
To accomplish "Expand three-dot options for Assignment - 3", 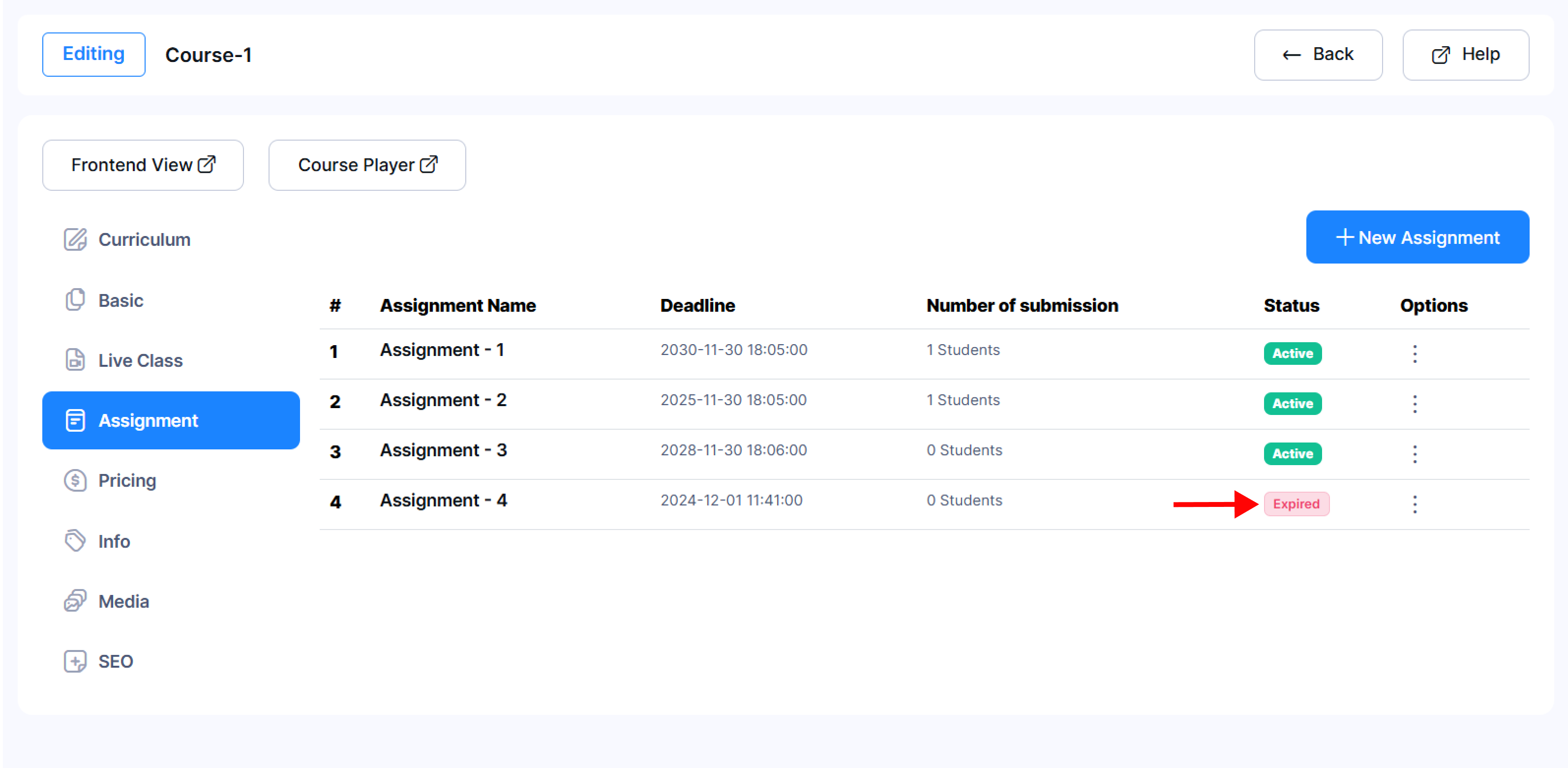I will point(1414,454).
